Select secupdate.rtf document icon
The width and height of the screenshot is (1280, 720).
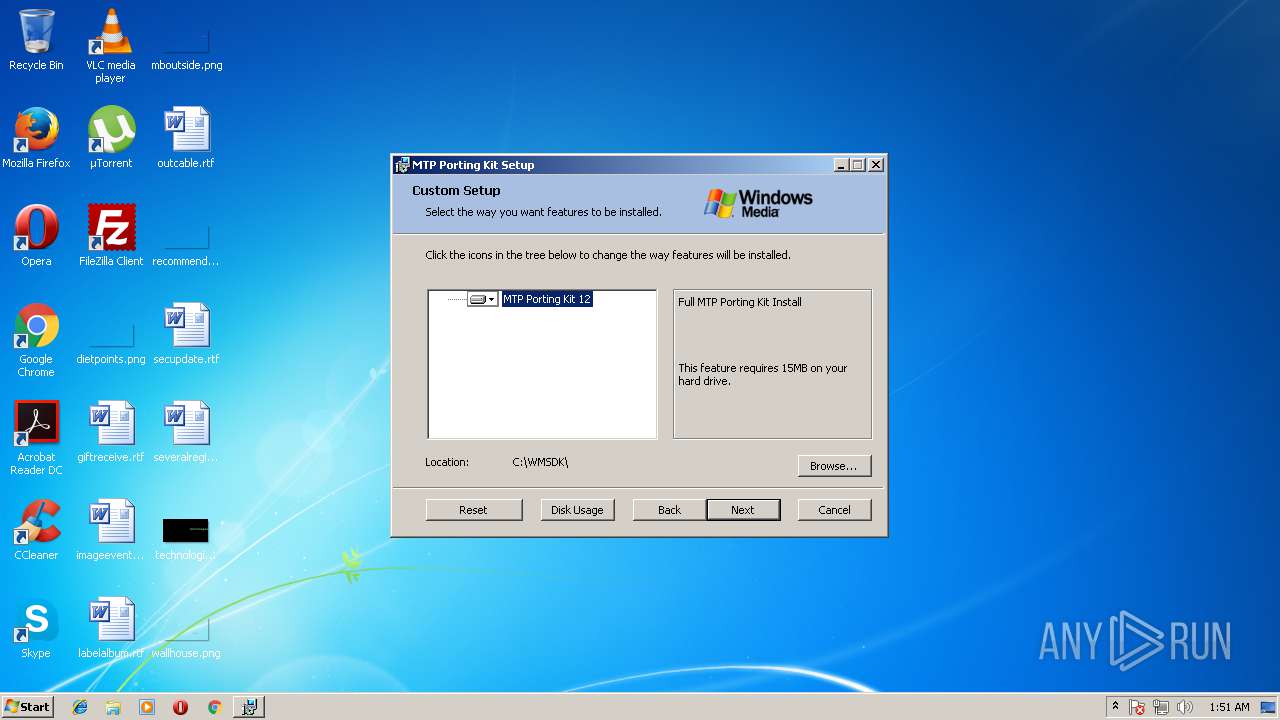[186, 334]
